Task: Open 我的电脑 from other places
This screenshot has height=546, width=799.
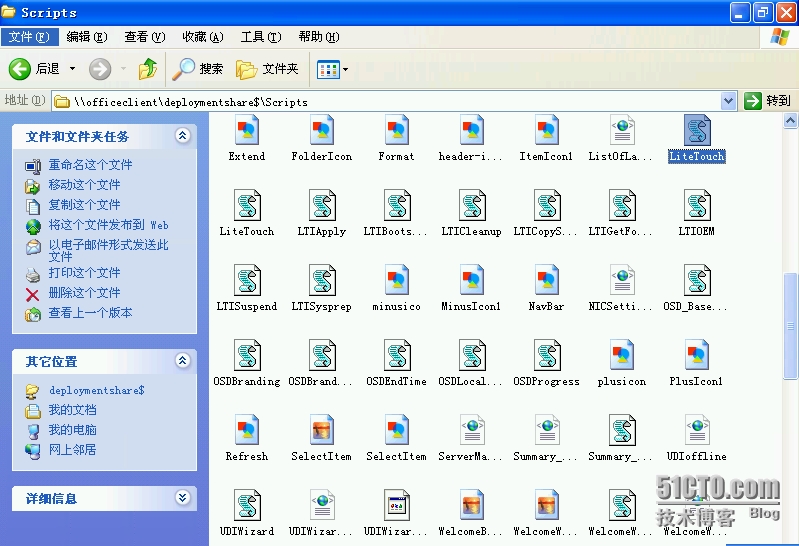Action: point(72,430)
